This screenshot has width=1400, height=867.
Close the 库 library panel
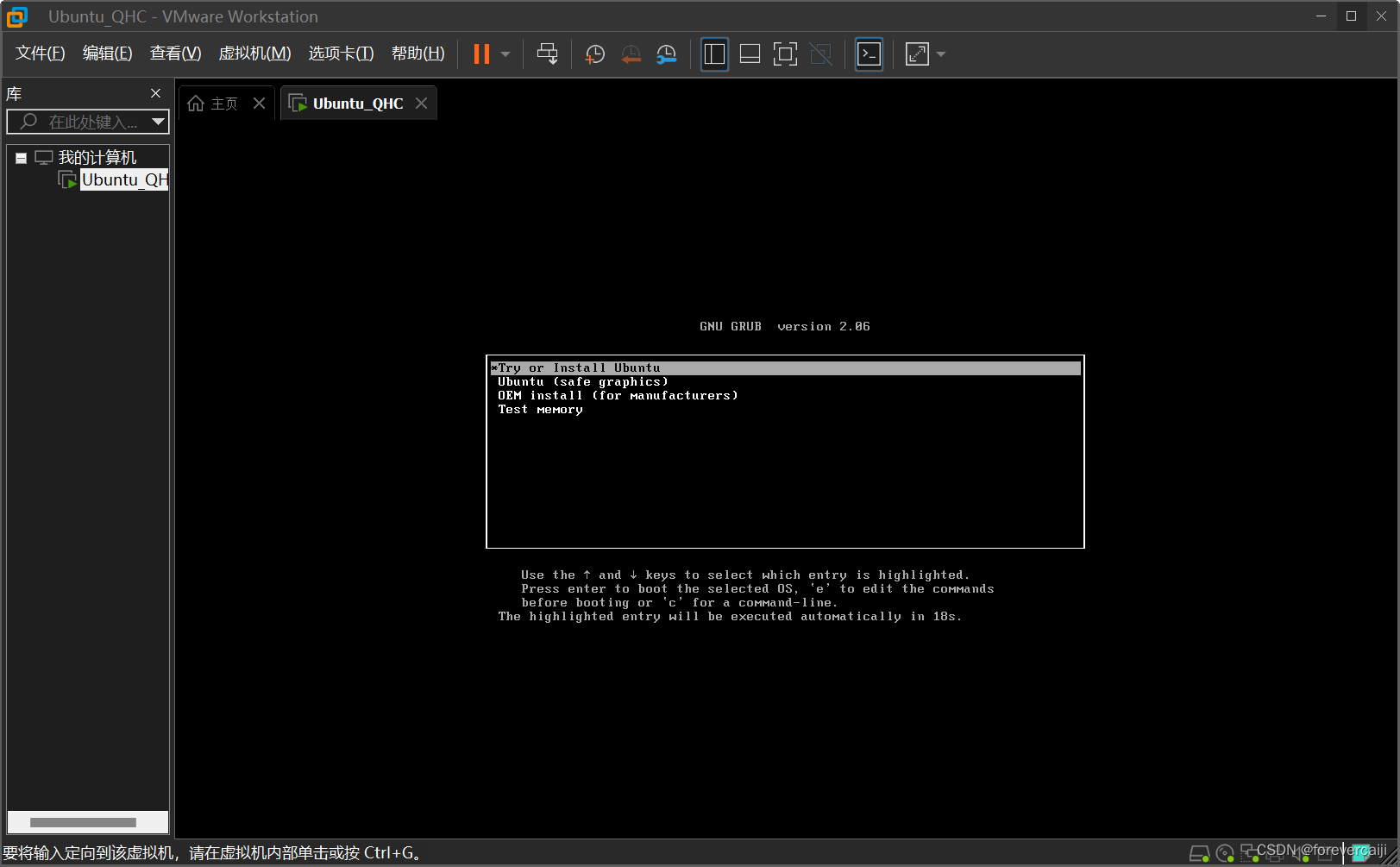(x=155, y=93)
